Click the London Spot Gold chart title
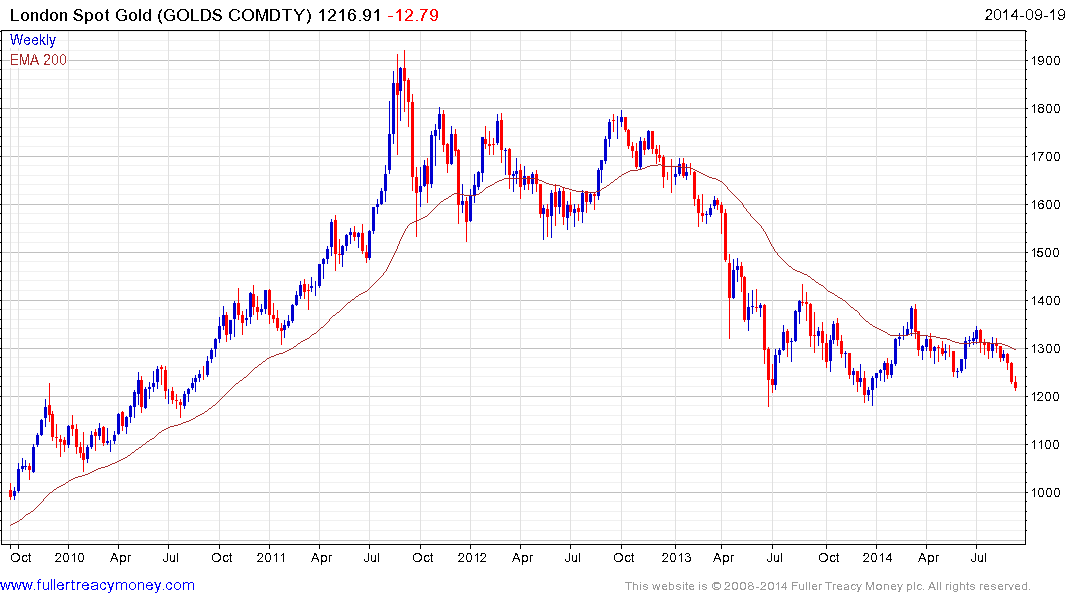The image size is (1075, 600). (160, 15)
